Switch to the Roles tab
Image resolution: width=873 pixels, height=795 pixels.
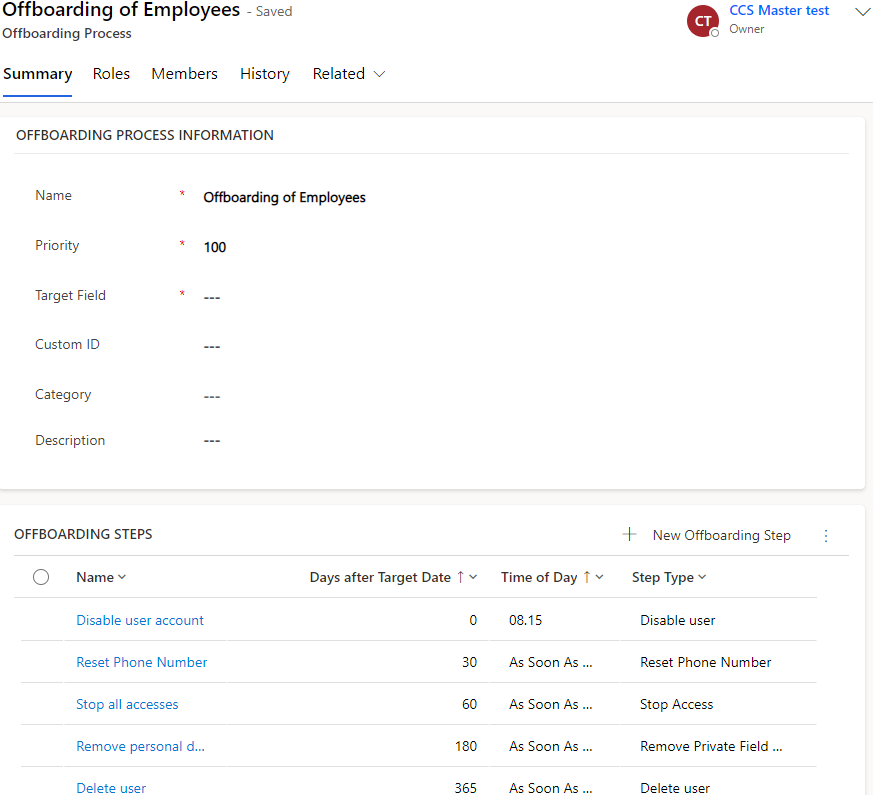tap(111, 74)
